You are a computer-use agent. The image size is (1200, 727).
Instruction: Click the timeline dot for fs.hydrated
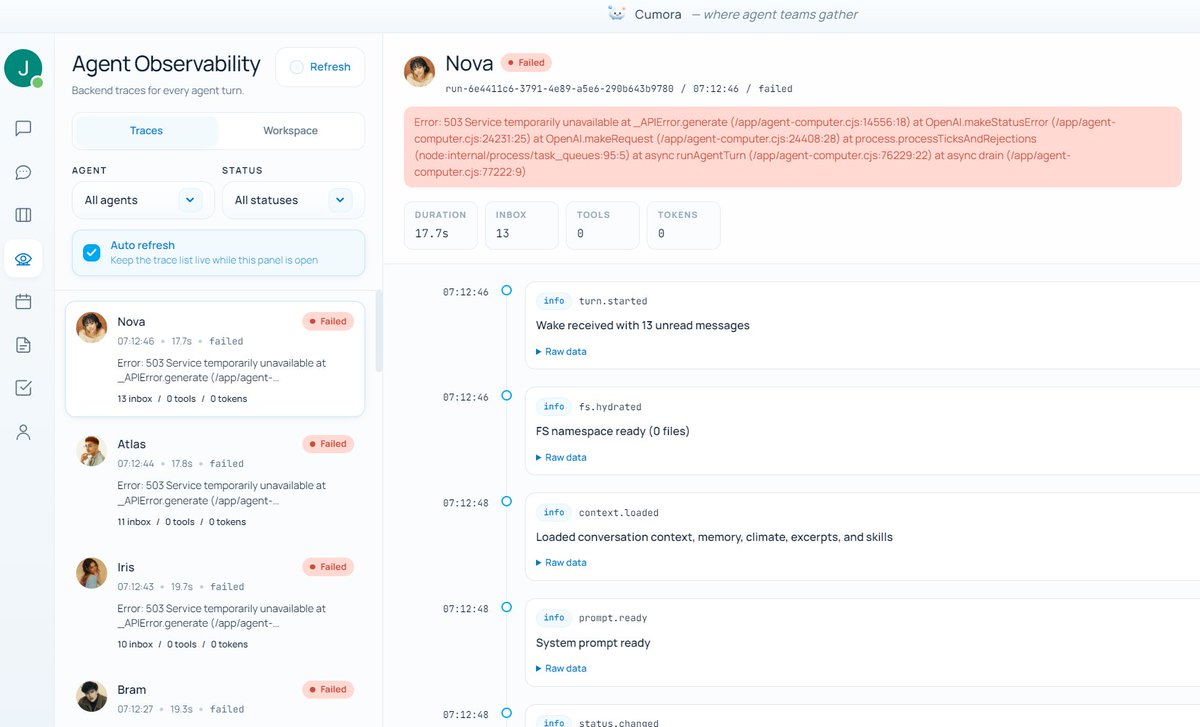point(507,395)
